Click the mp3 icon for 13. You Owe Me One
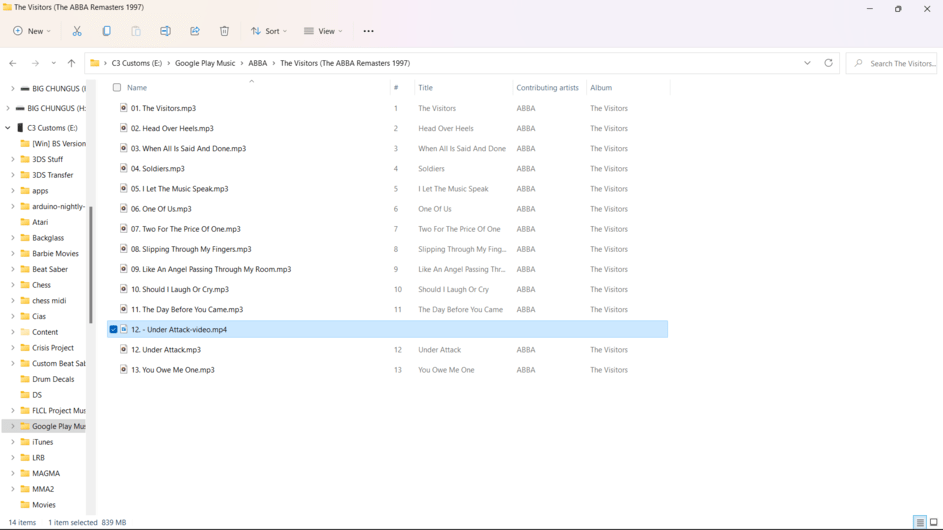Viewport: 943px width, 530px height. [123, 370]
